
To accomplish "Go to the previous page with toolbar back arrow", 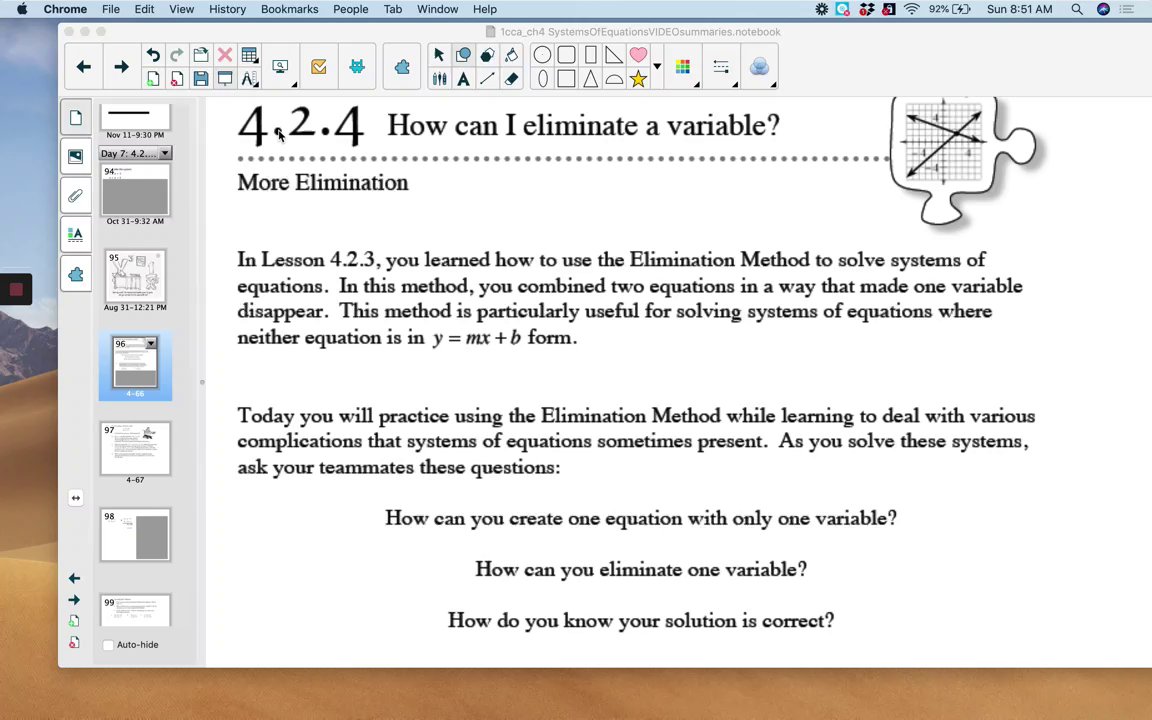I will [84, 67].
